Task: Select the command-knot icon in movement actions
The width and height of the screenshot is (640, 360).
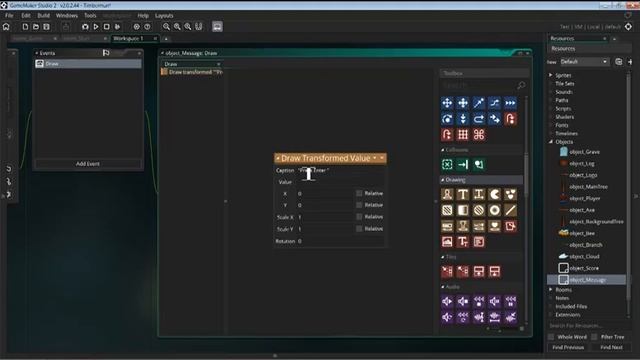Action: [x=479, y=135]
